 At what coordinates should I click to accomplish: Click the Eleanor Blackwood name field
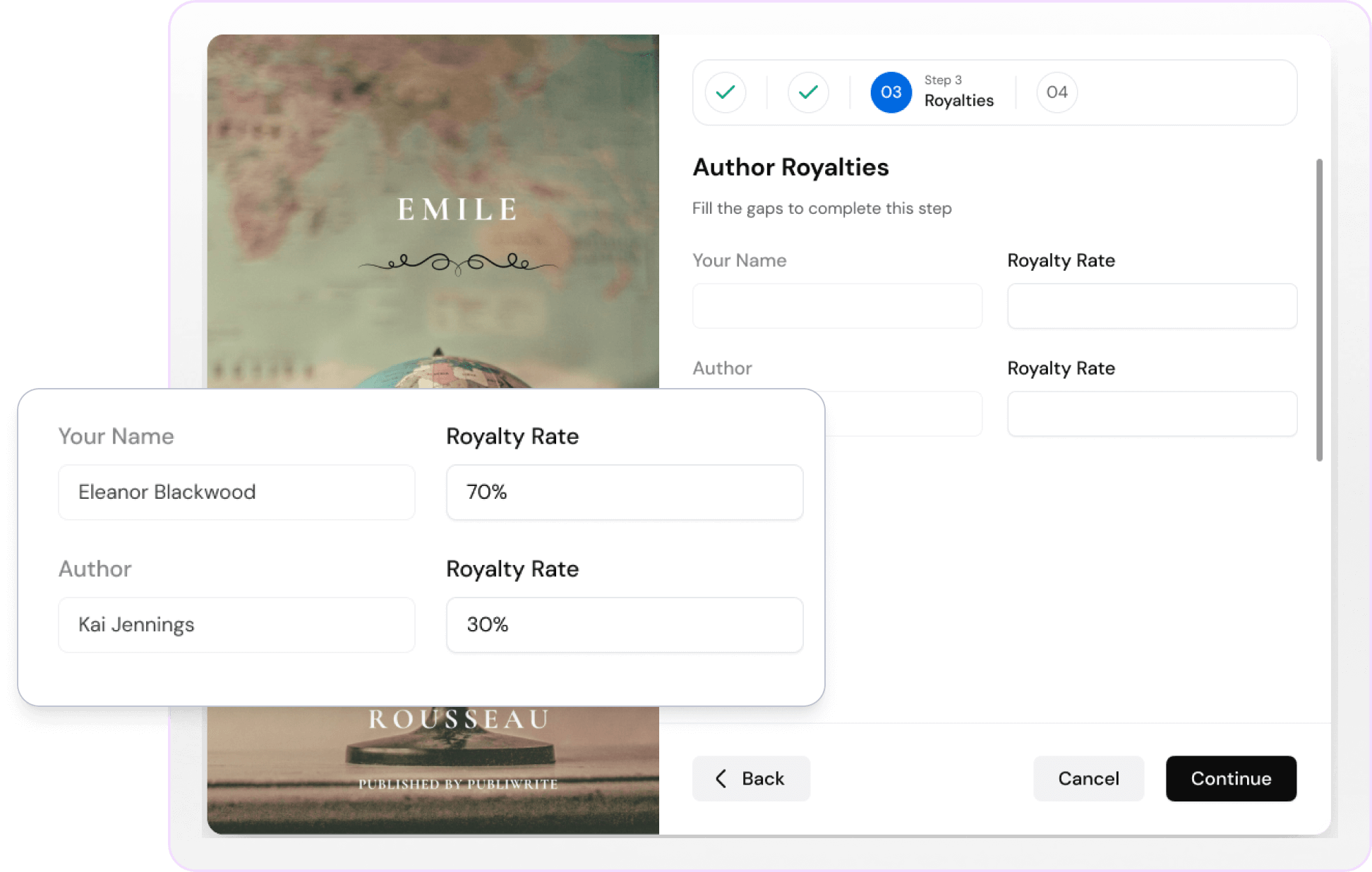236,492
